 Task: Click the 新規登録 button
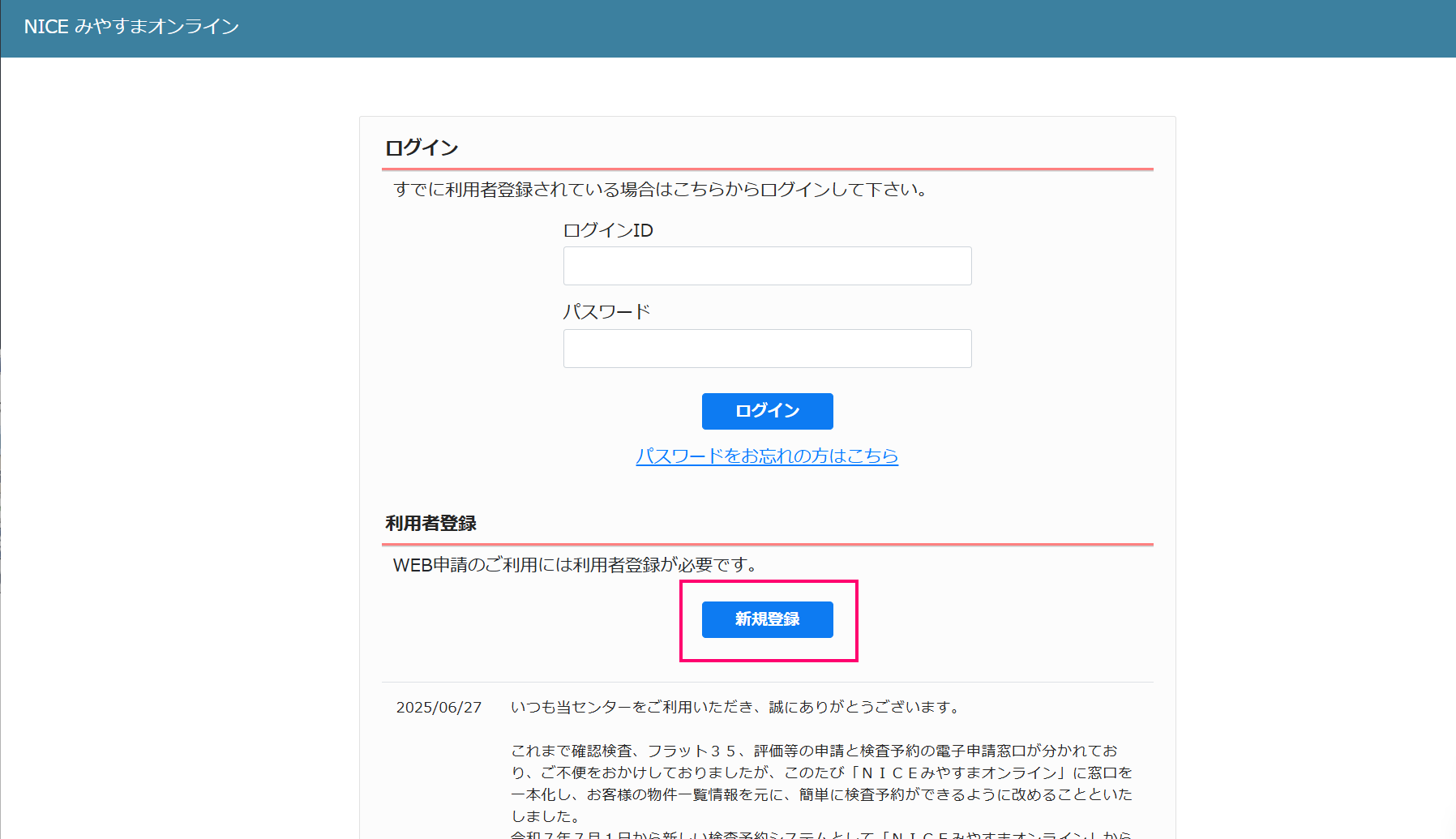[x=767, y=619]
